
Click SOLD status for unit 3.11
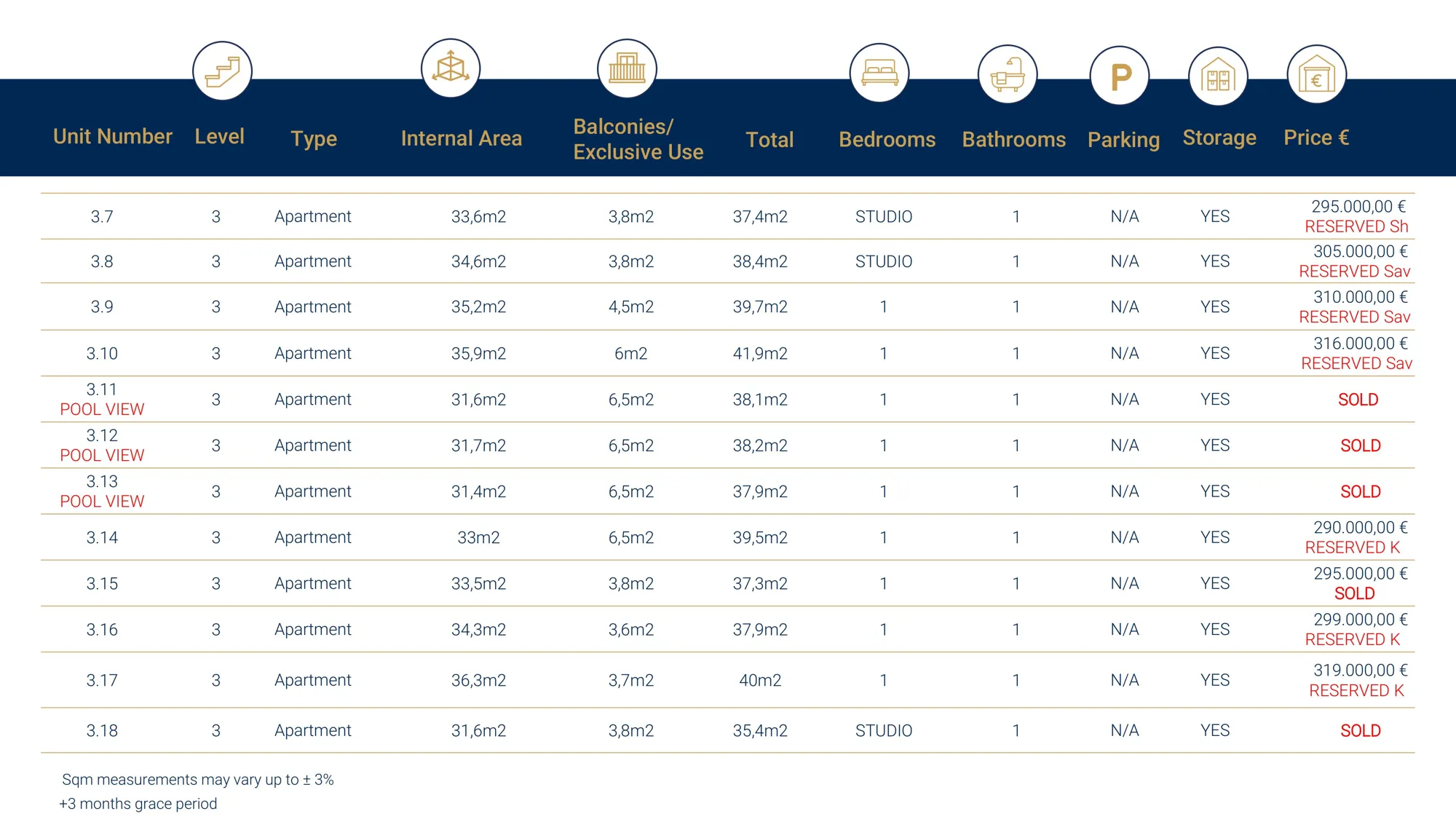(1358, 400)
